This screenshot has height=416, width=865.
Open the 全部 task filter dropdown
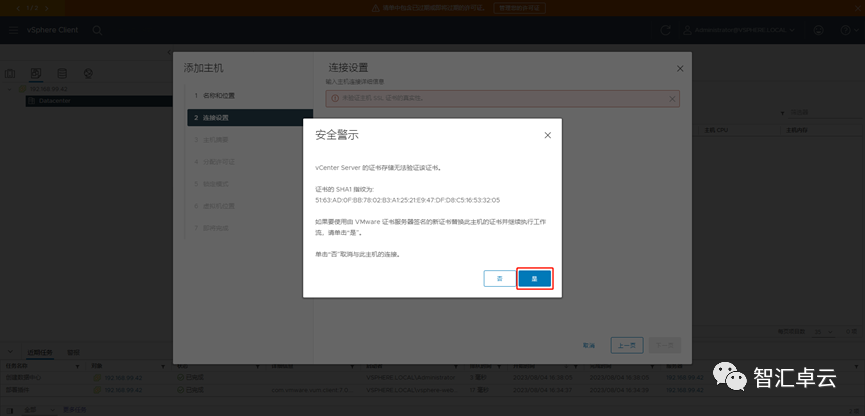click(x=40, y=410)
